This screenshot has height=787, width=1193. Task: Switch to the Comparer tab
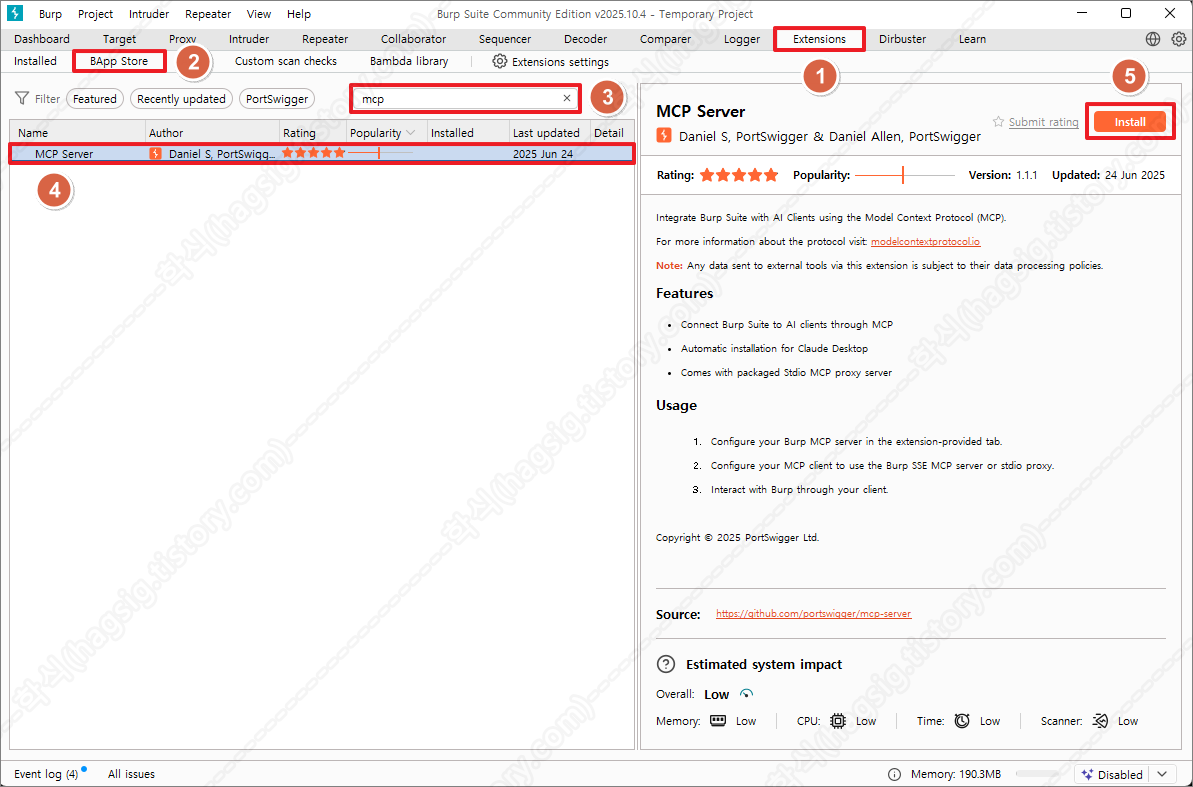pos(665,39)
